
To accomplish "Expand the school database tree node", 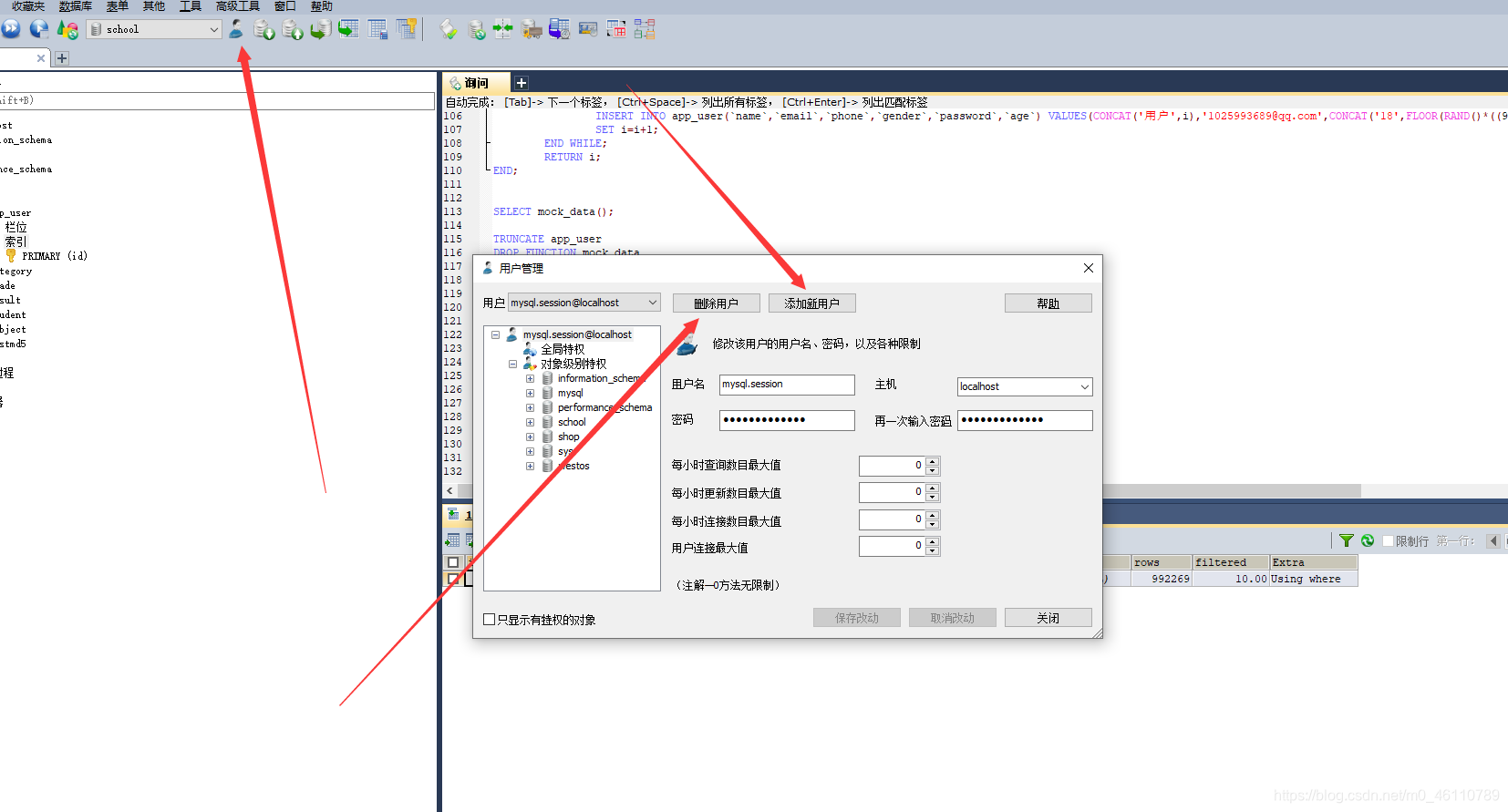I will pos(530,422).
